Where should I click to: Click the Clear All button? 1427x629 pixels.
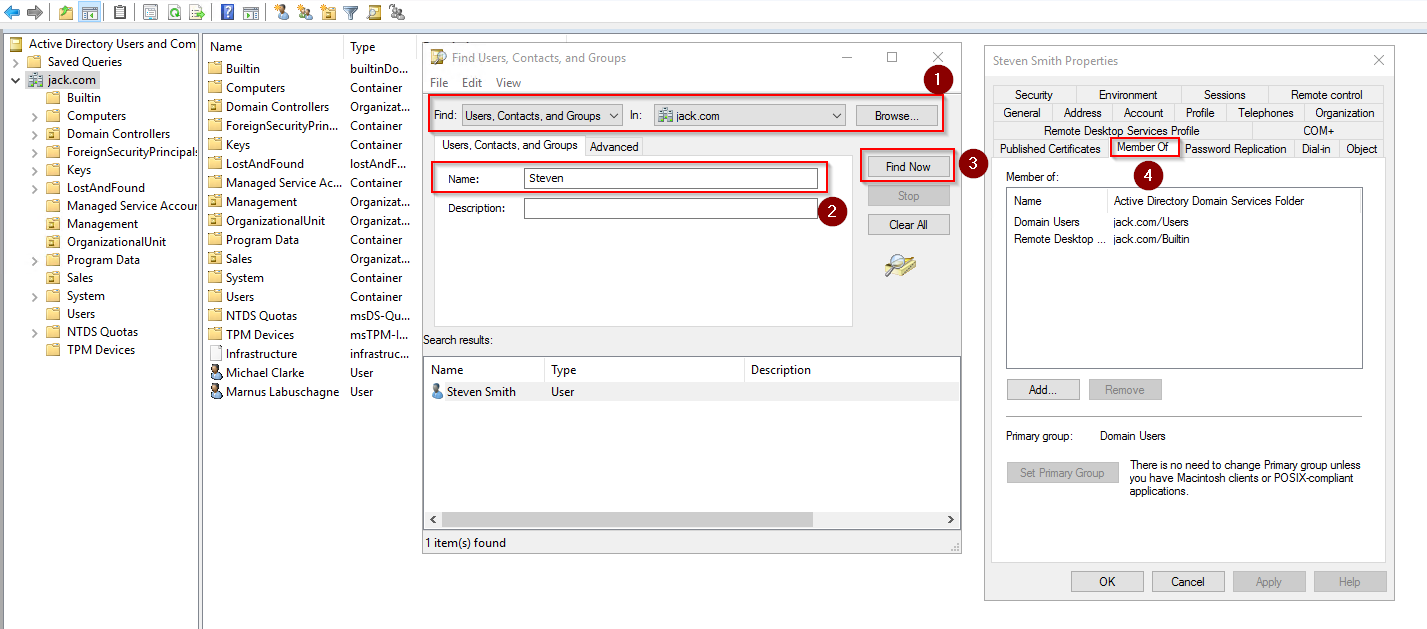pyautogui.click(x=908, y=224)
